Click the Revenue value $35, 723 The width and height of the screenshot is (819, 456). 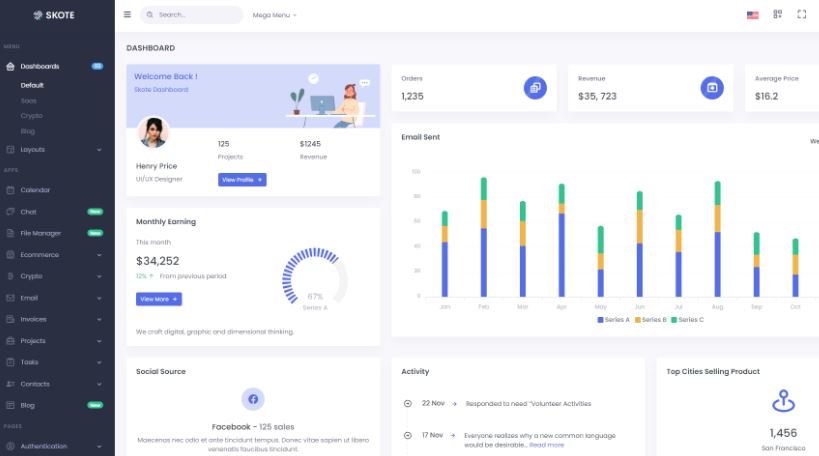point(597,96)
